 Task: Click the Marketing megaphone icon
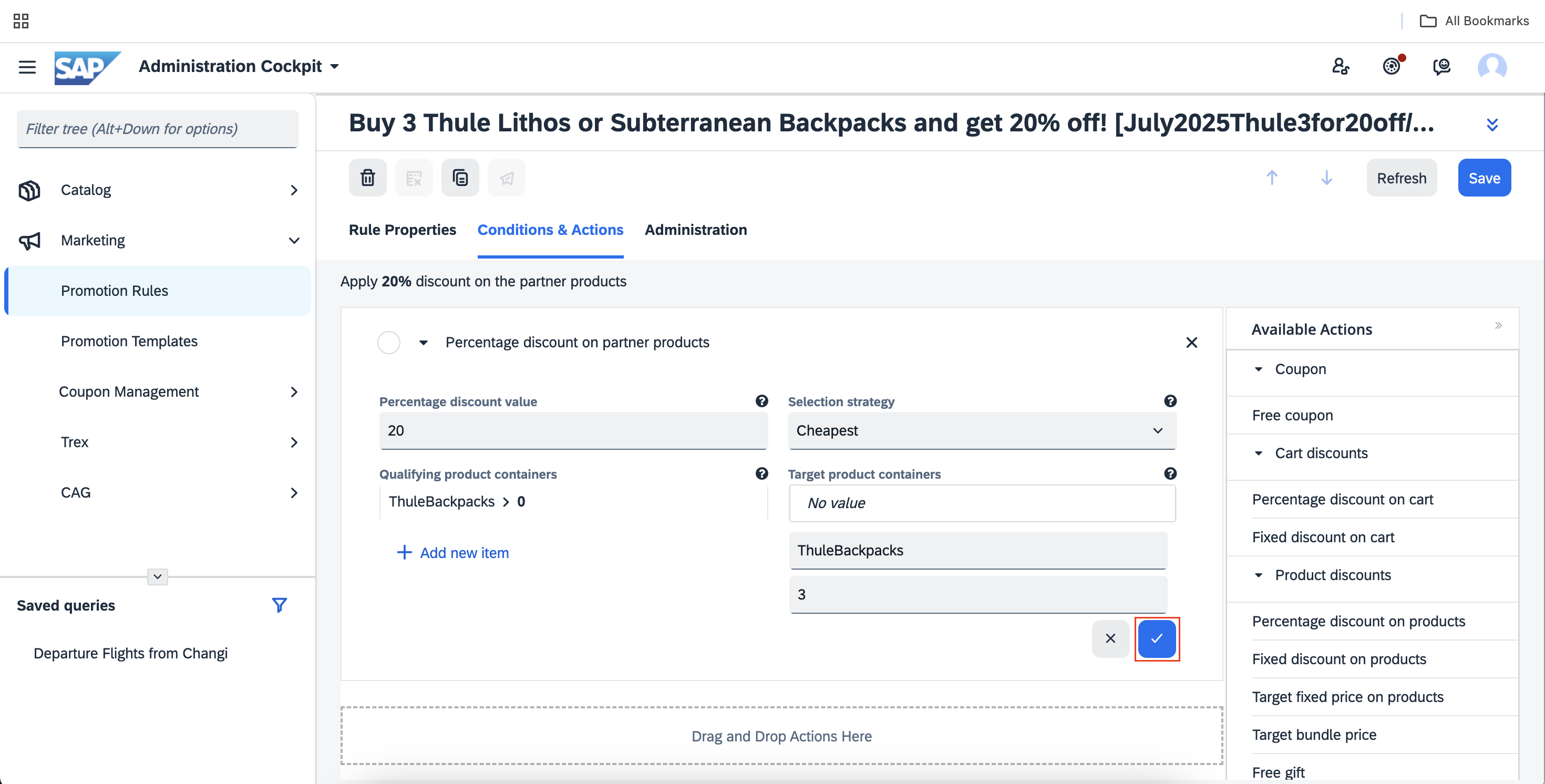point(29,241)
